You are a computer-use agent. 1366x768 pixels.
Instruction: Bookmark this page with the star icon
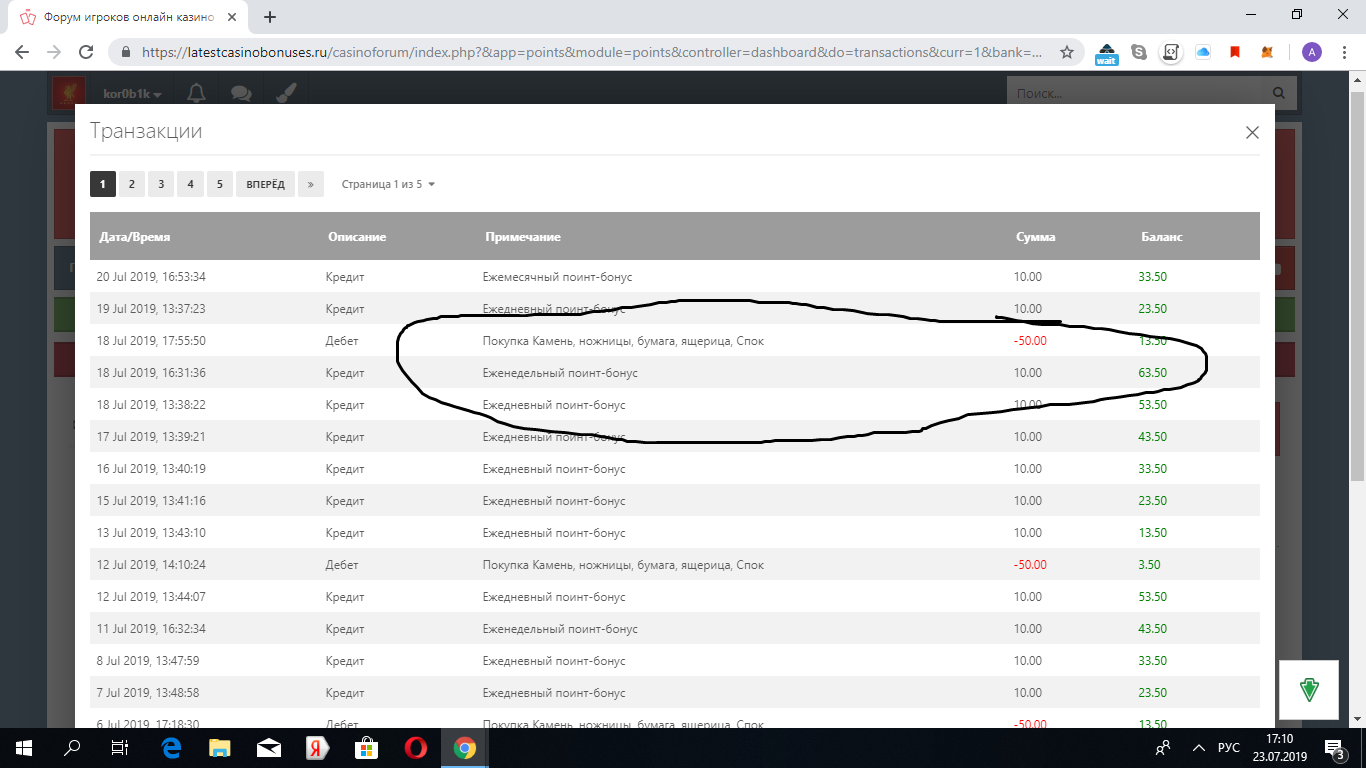click(x=1067, y=52)
